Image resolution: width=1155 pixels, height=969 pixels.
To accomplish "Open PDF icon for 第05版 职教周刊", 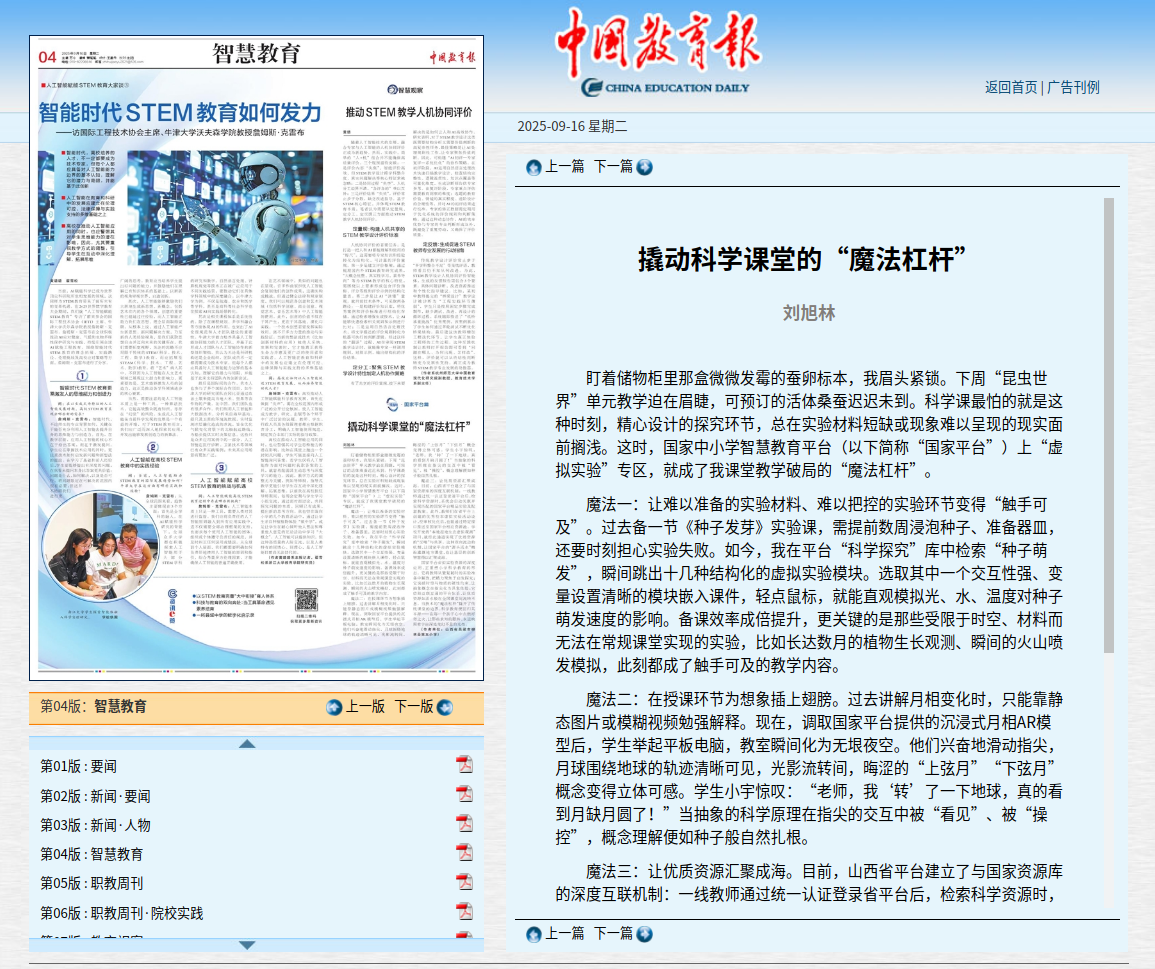I will (464, 882).
